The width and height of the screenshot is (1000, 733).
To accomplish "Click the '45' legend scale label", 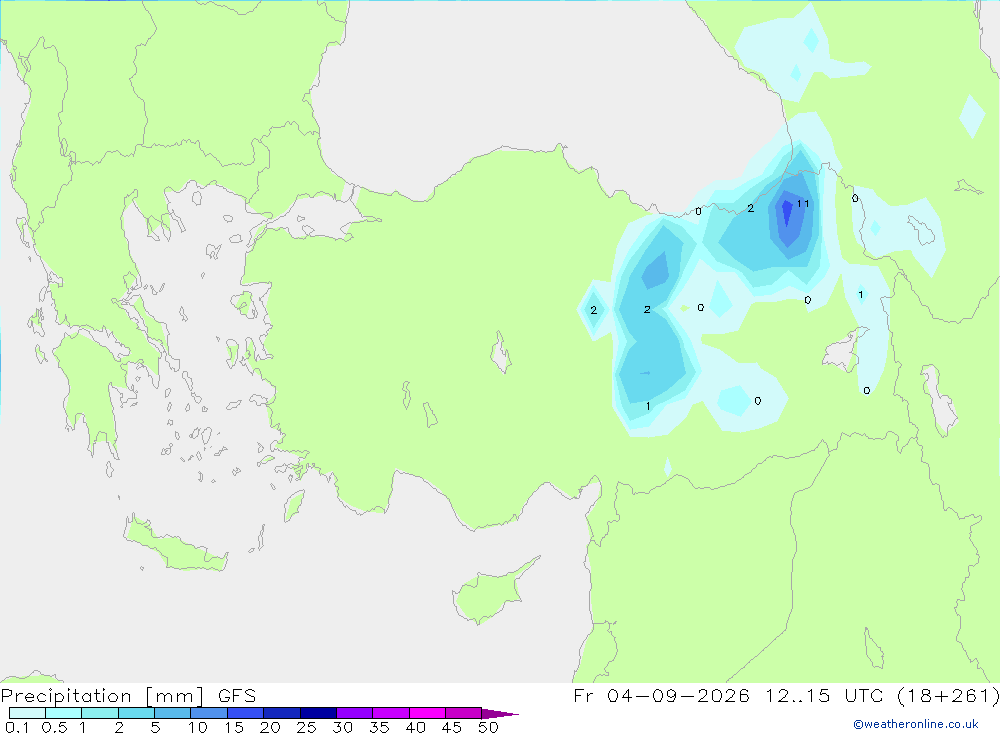I will 452,727.
